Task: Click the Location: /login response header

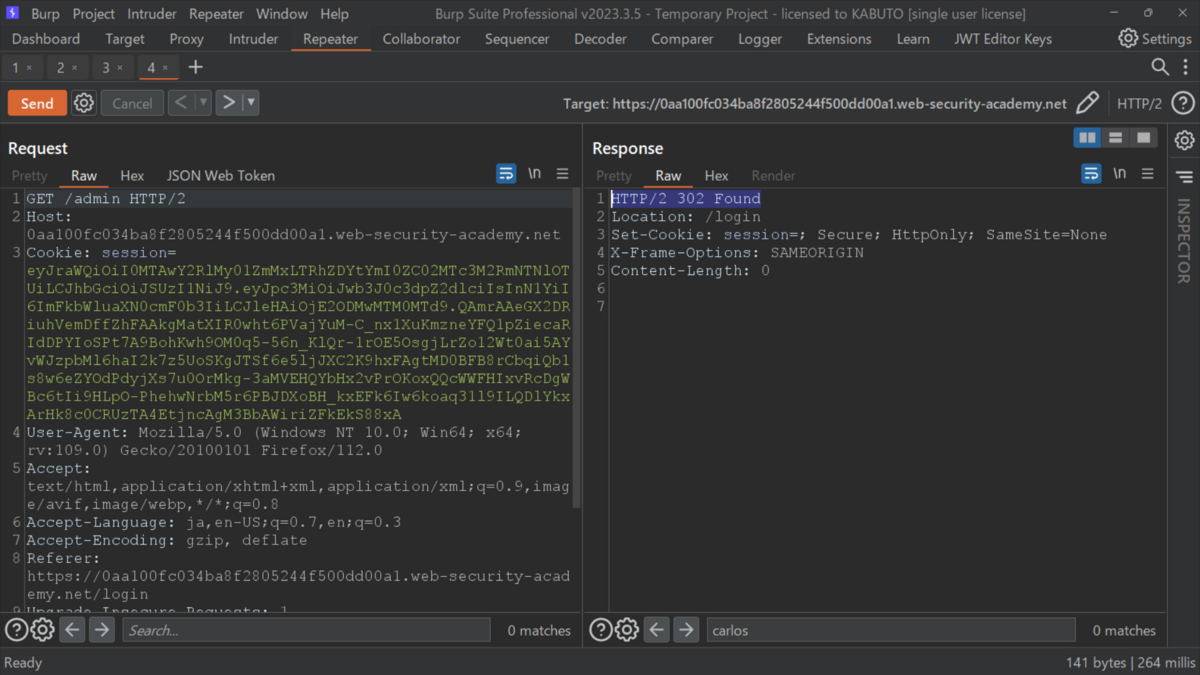Action: coord(686,217)
